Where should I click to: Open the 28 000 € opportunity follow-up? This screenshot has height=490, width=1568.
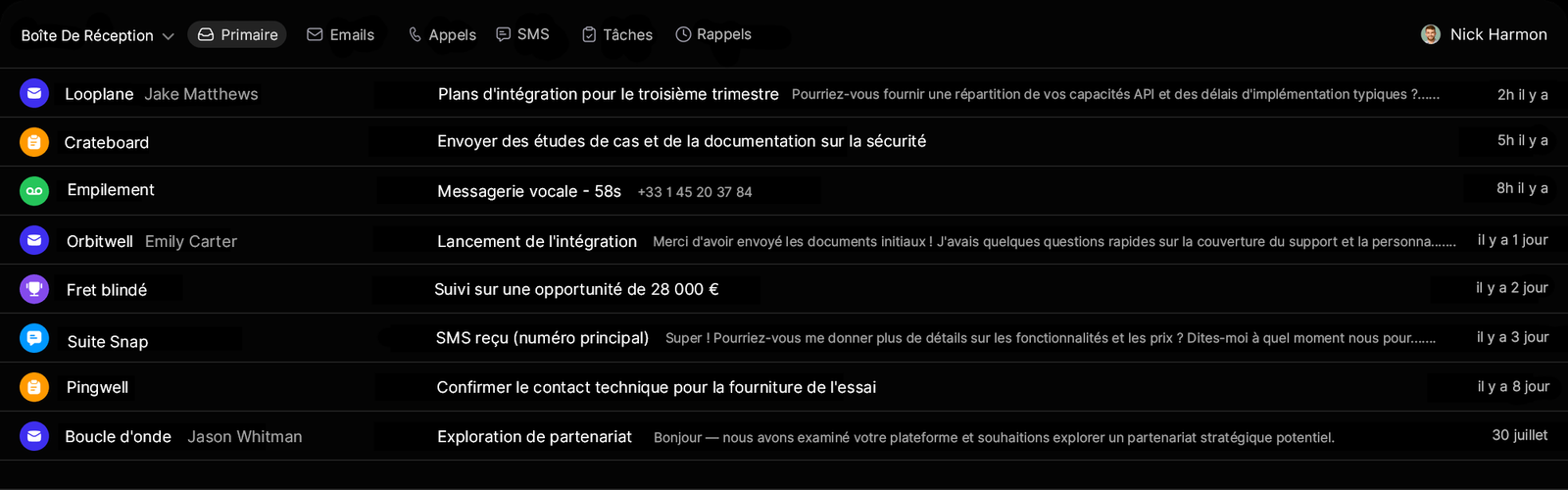click(x=576, y=289)
